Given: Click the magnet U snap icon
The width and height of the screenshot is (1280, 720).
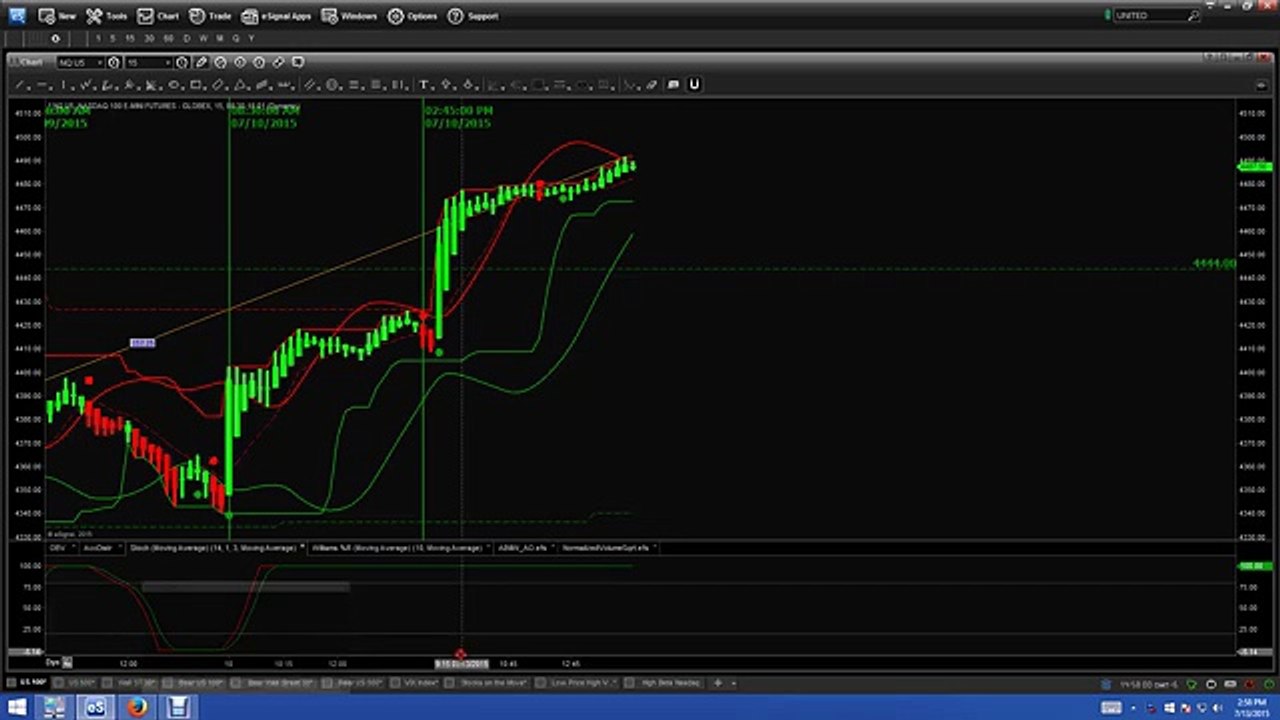Looking at the screenshot, I should 694,85.
